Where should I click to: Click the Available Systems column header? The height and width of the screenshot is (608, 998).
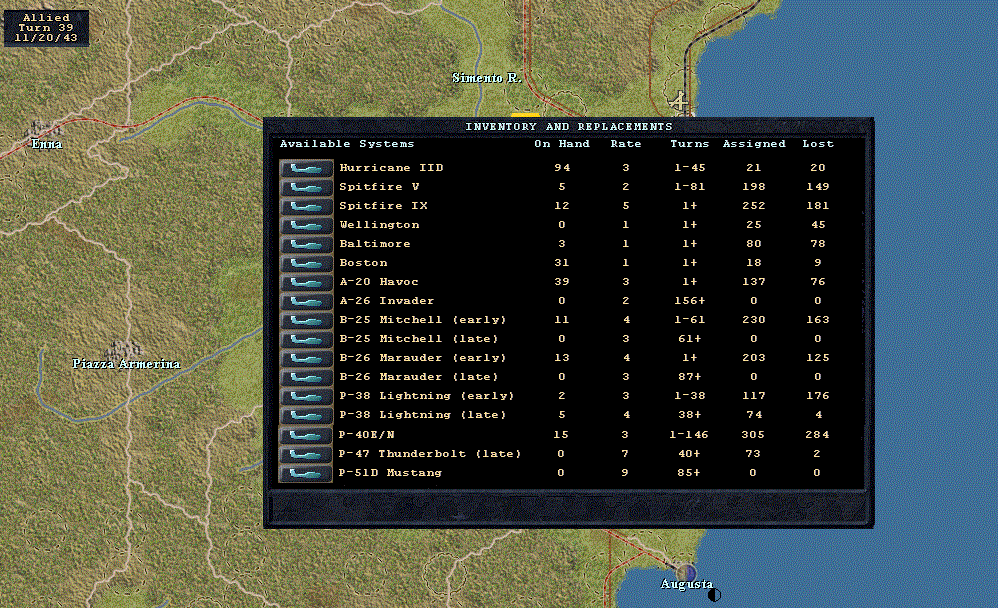click(x=347, y=144)
